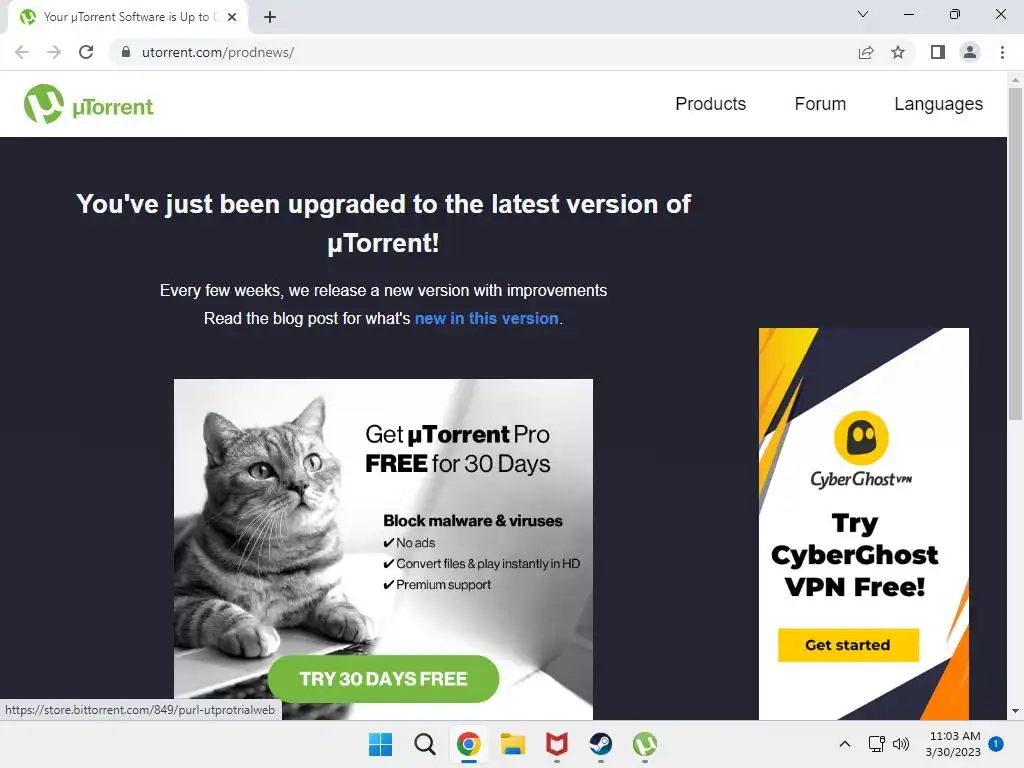
Task: Click the µTorrent logo in the header
Action: click(x=89, y=104)
